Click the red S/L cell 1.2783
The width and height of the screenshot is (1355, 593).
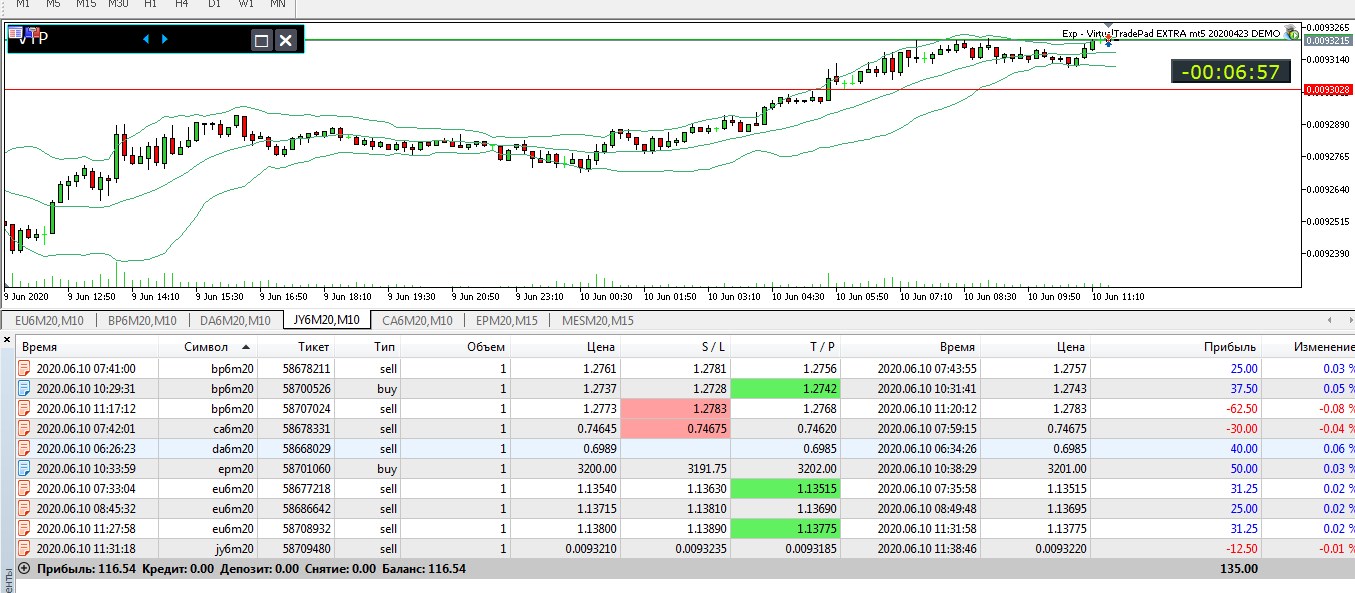tap(675, 408)
